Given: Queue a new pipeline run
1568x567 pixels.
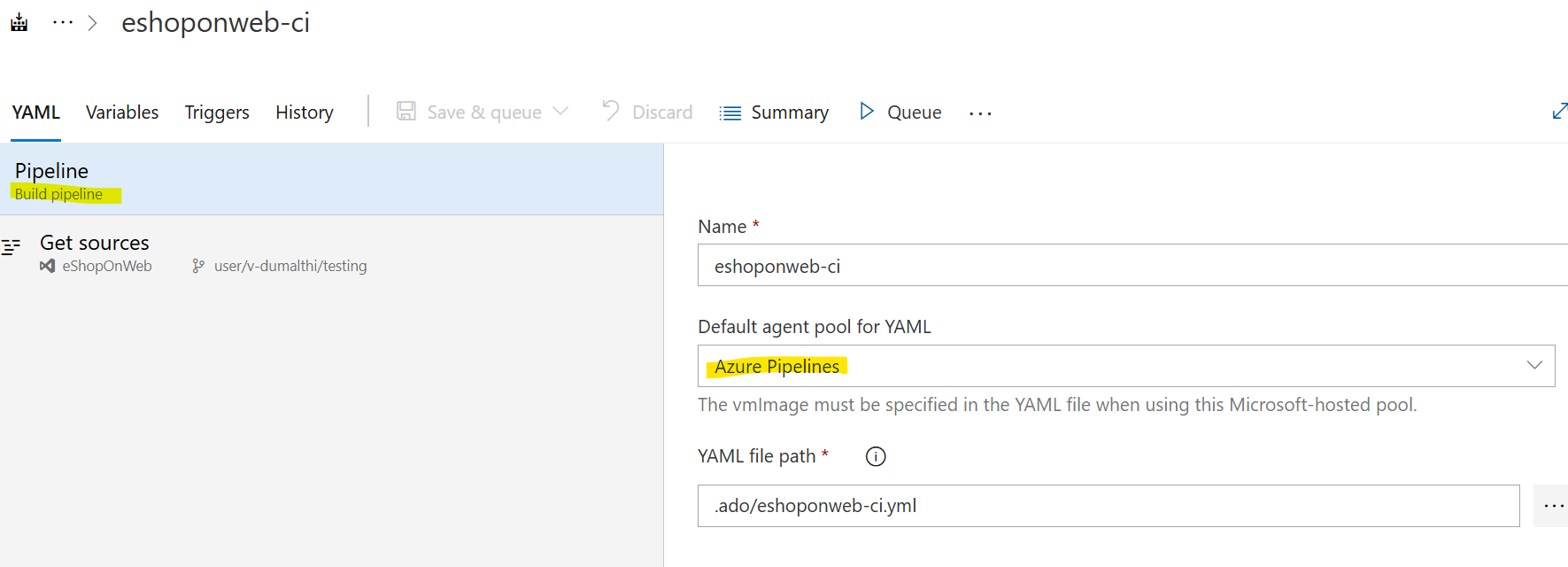Looking at the screenshot, I should point(900,113).
